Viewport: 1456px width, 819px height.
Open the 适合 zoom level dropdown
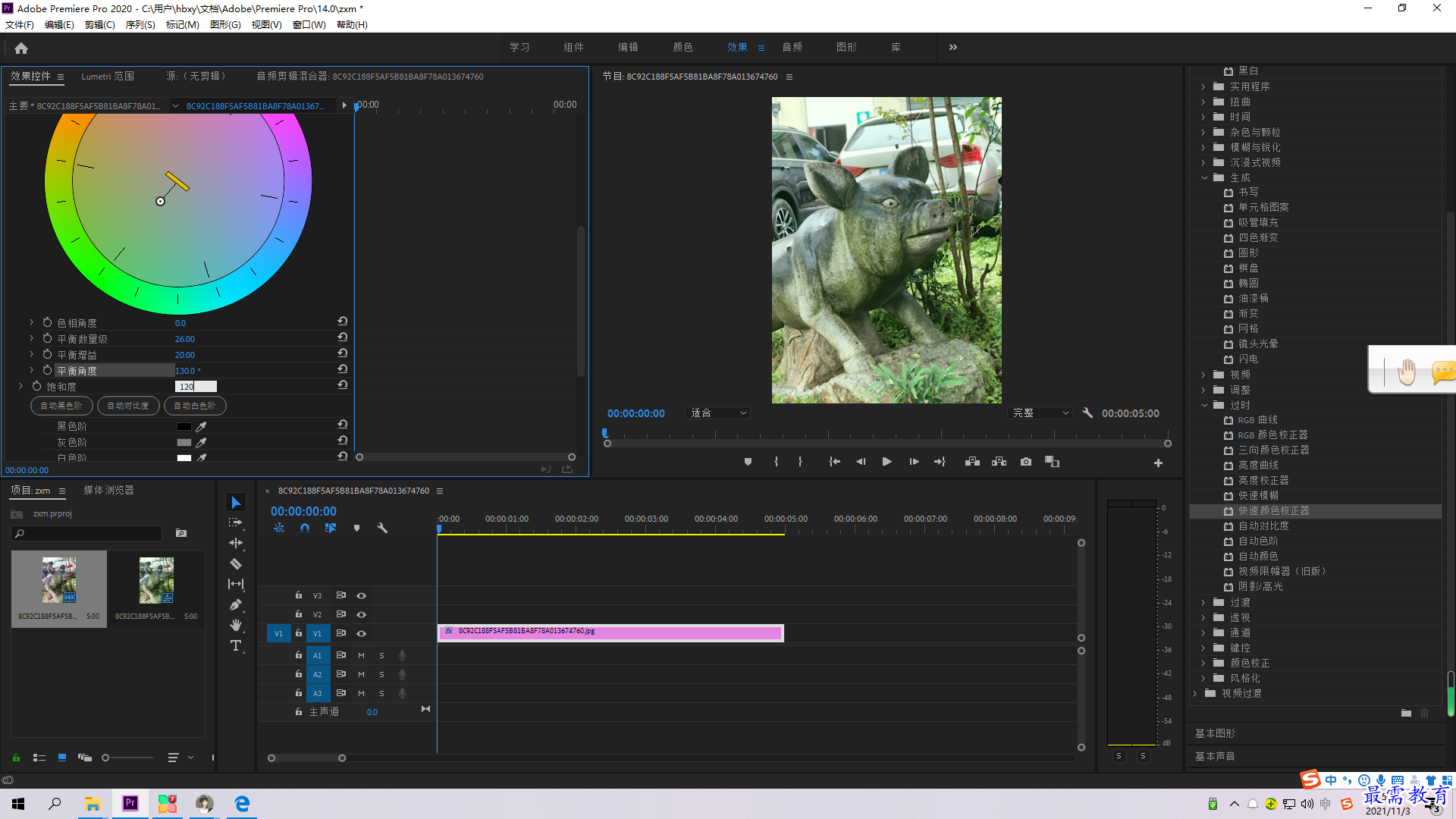pos(717,413)
